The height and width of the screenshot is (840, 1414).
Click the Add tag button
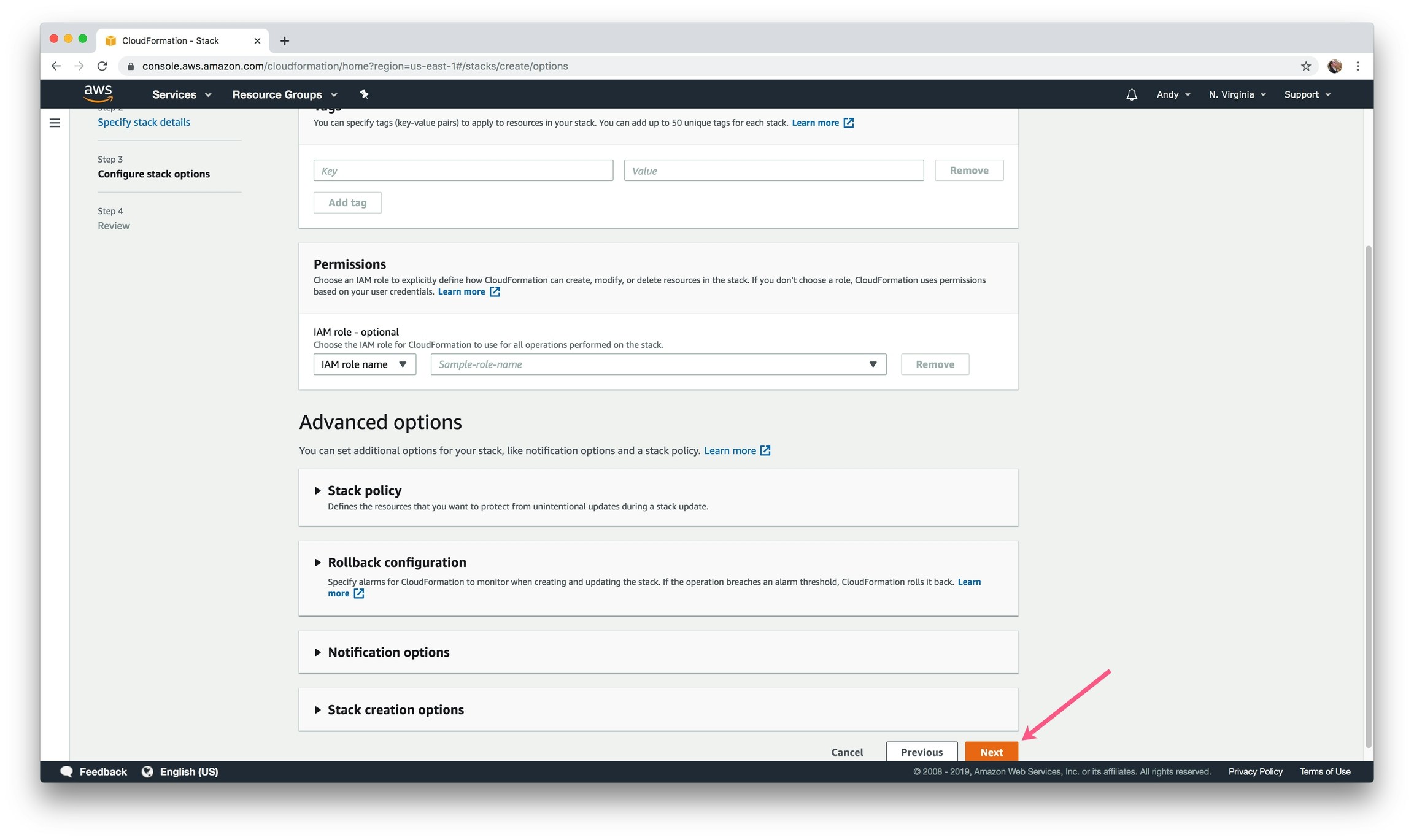[347, 202]
